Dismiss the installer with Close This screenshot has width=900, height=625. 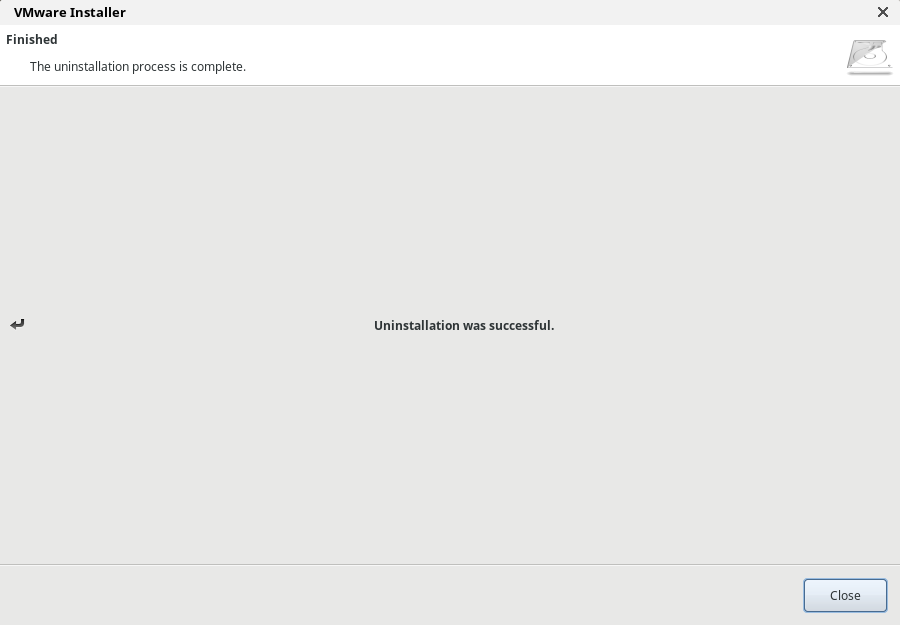pyautogui.click(x=845, y=595)
